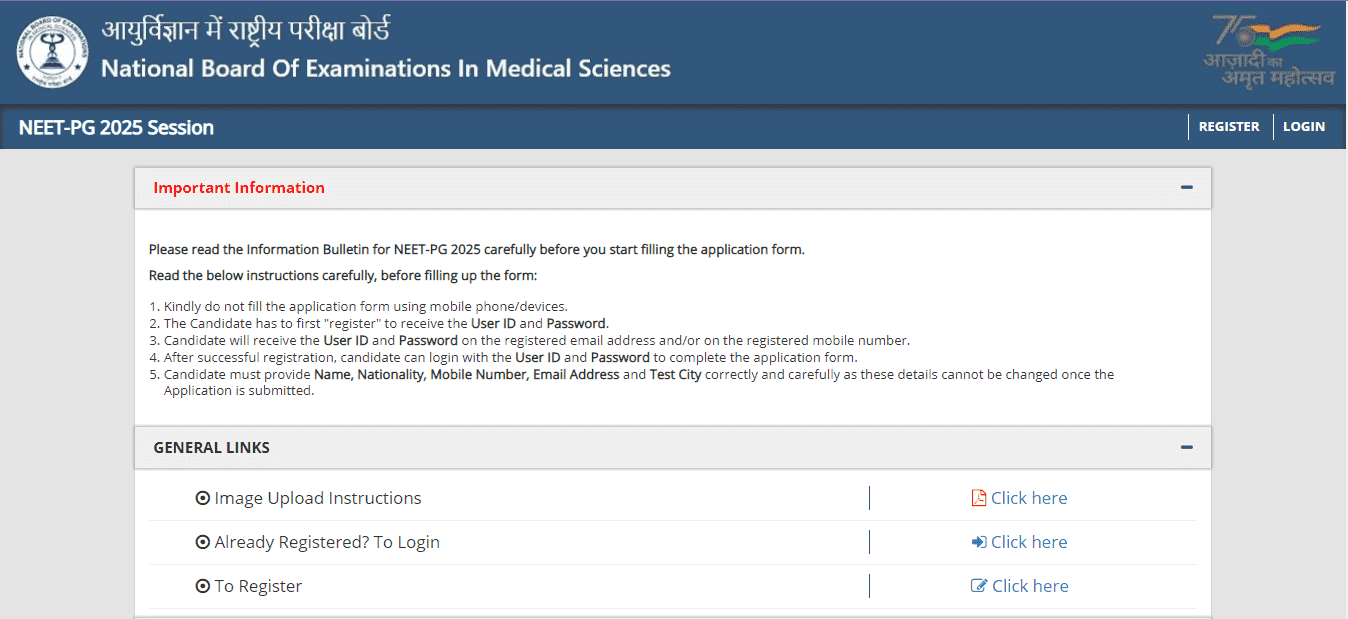Screen dimensions: 1348x619
Task: Click the Hindi board name heading
Action: tap(246, 30)
